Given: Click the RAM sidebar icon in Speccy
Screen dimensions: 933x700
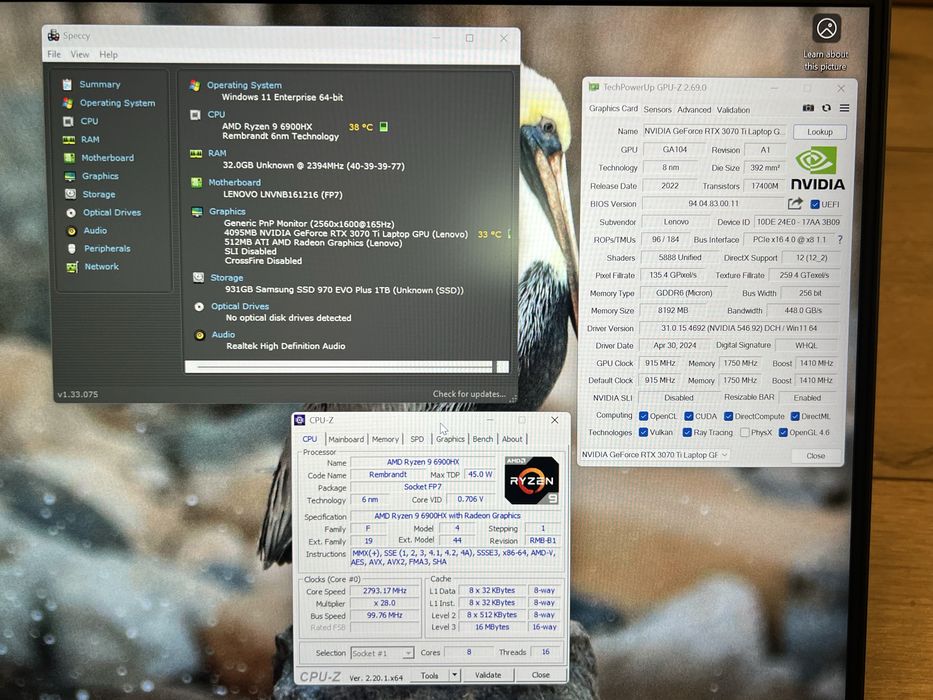Looking at the screenshot, I should (69, 140).
